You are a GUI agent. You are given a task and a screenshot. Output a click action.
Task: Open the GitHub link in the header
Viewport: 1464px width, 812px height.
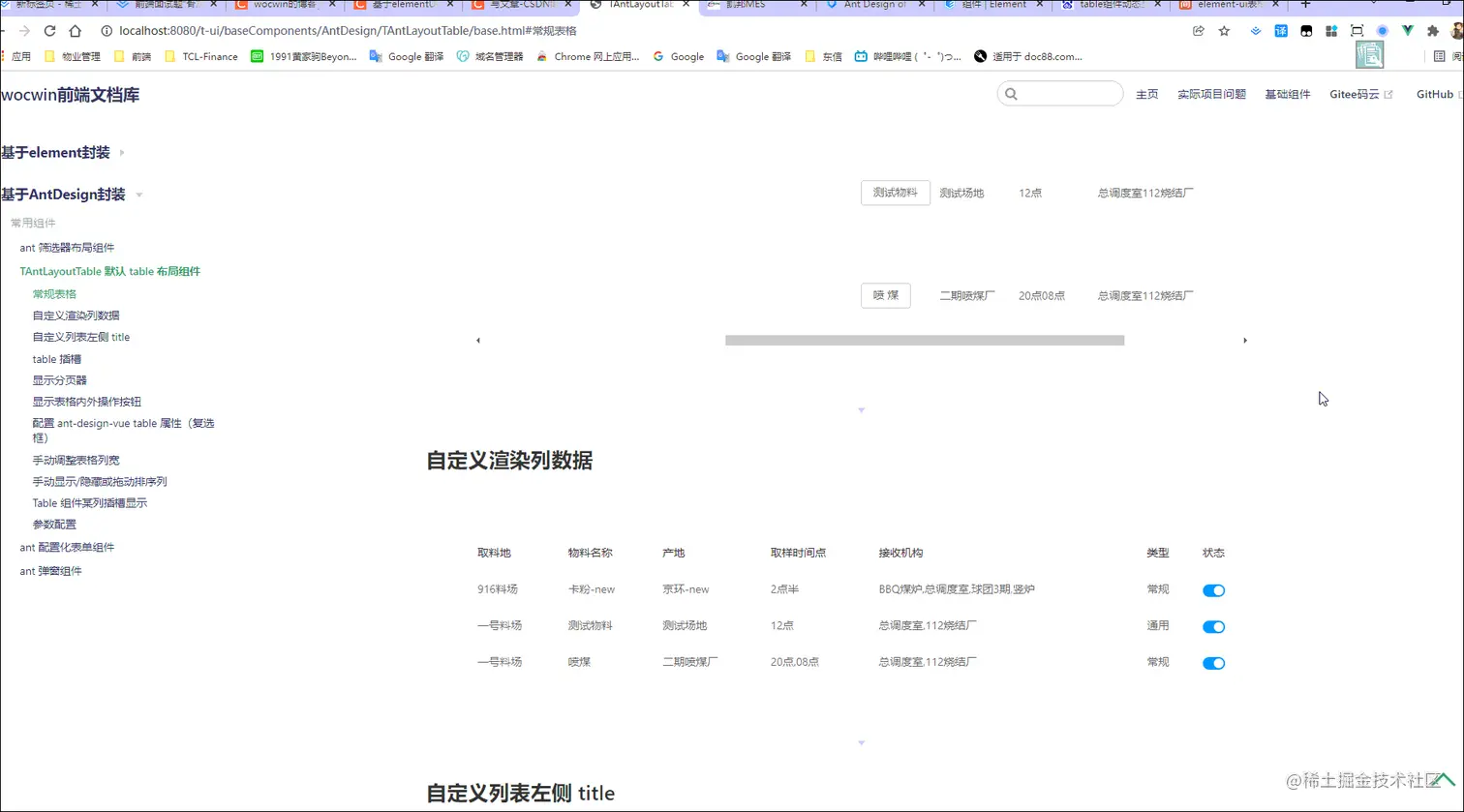click(1436, 94)
